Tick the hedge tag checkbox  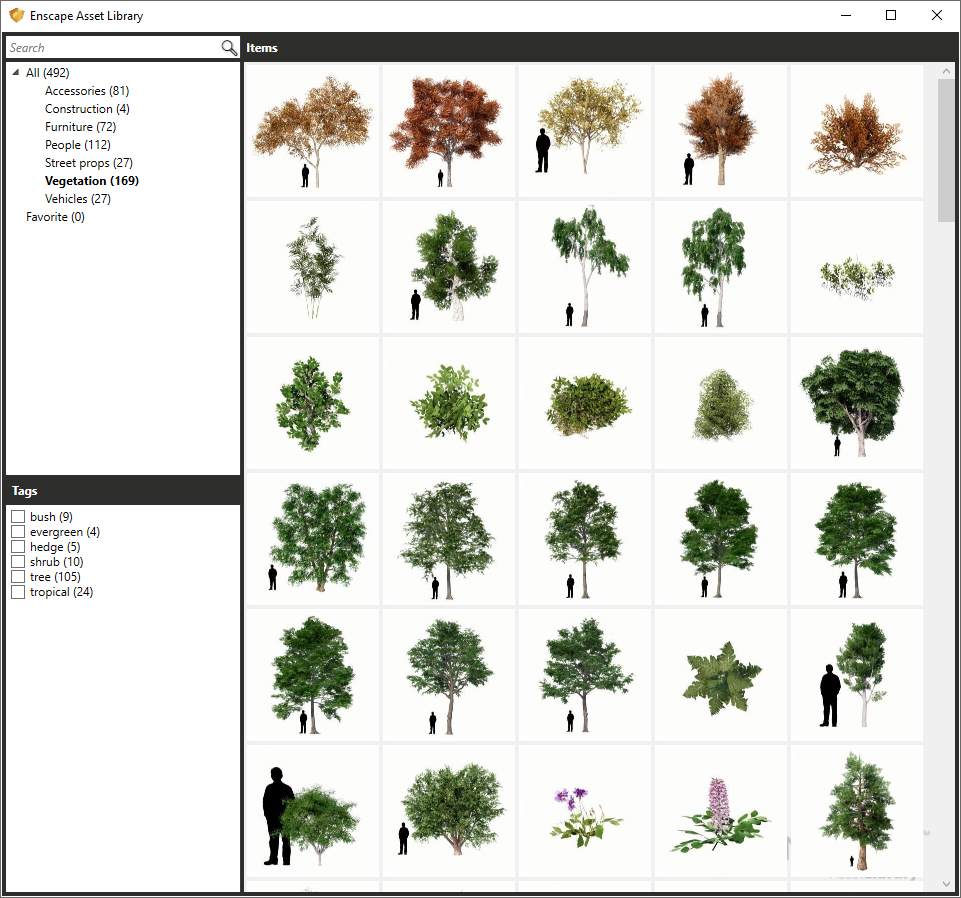pyautogui.click(x=18, y=547)
